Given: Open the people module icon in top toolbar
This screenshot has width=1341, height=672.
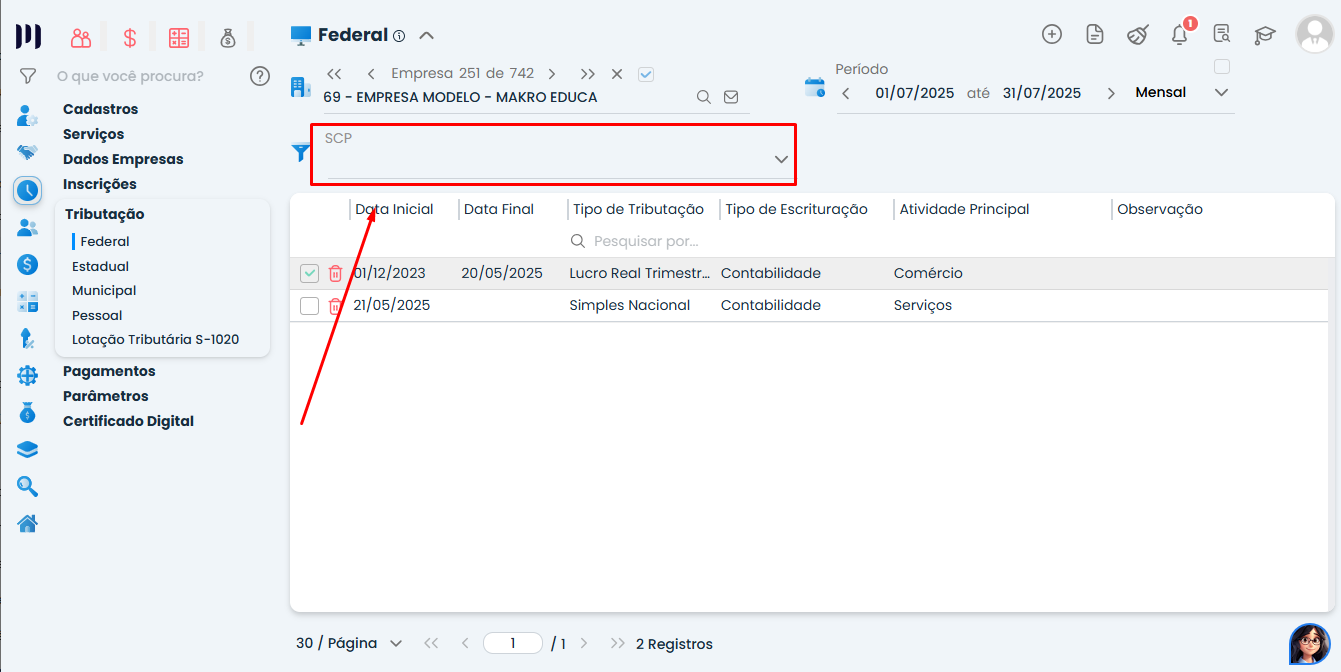Looking at the screenshot, I should tap(81, 38).
